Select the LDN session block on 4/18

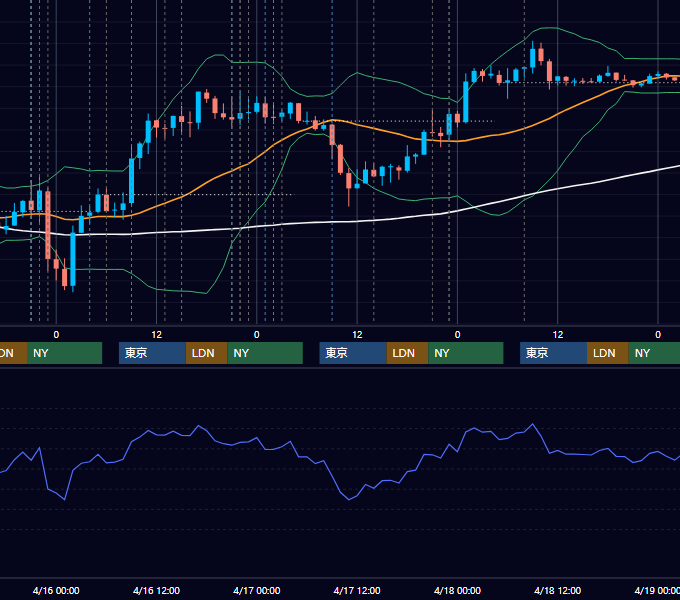608,353
